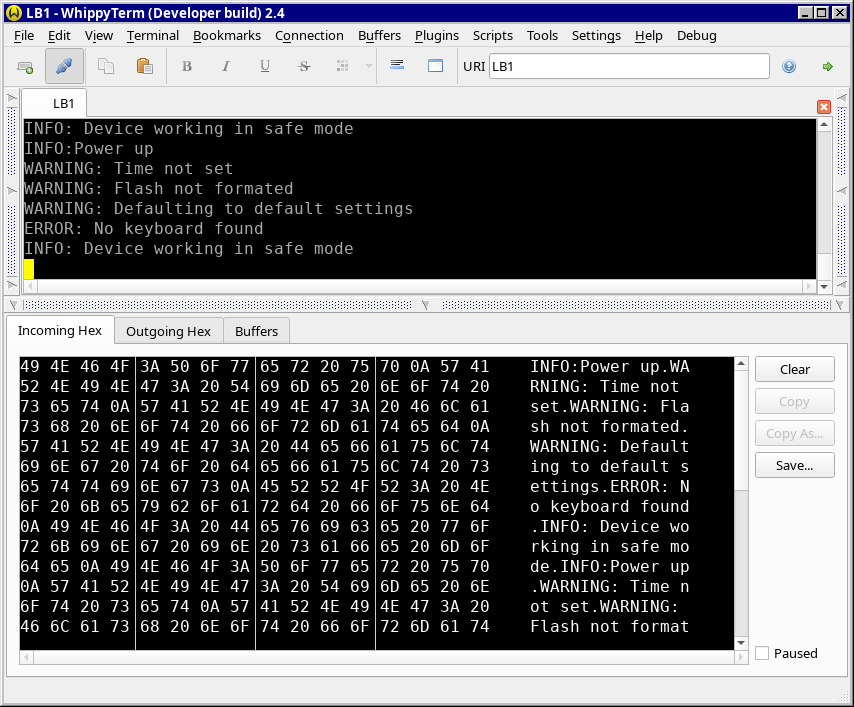854x707 pixels.
Task: Click terminal scrollbar up arrow
Action: point(824,125)
